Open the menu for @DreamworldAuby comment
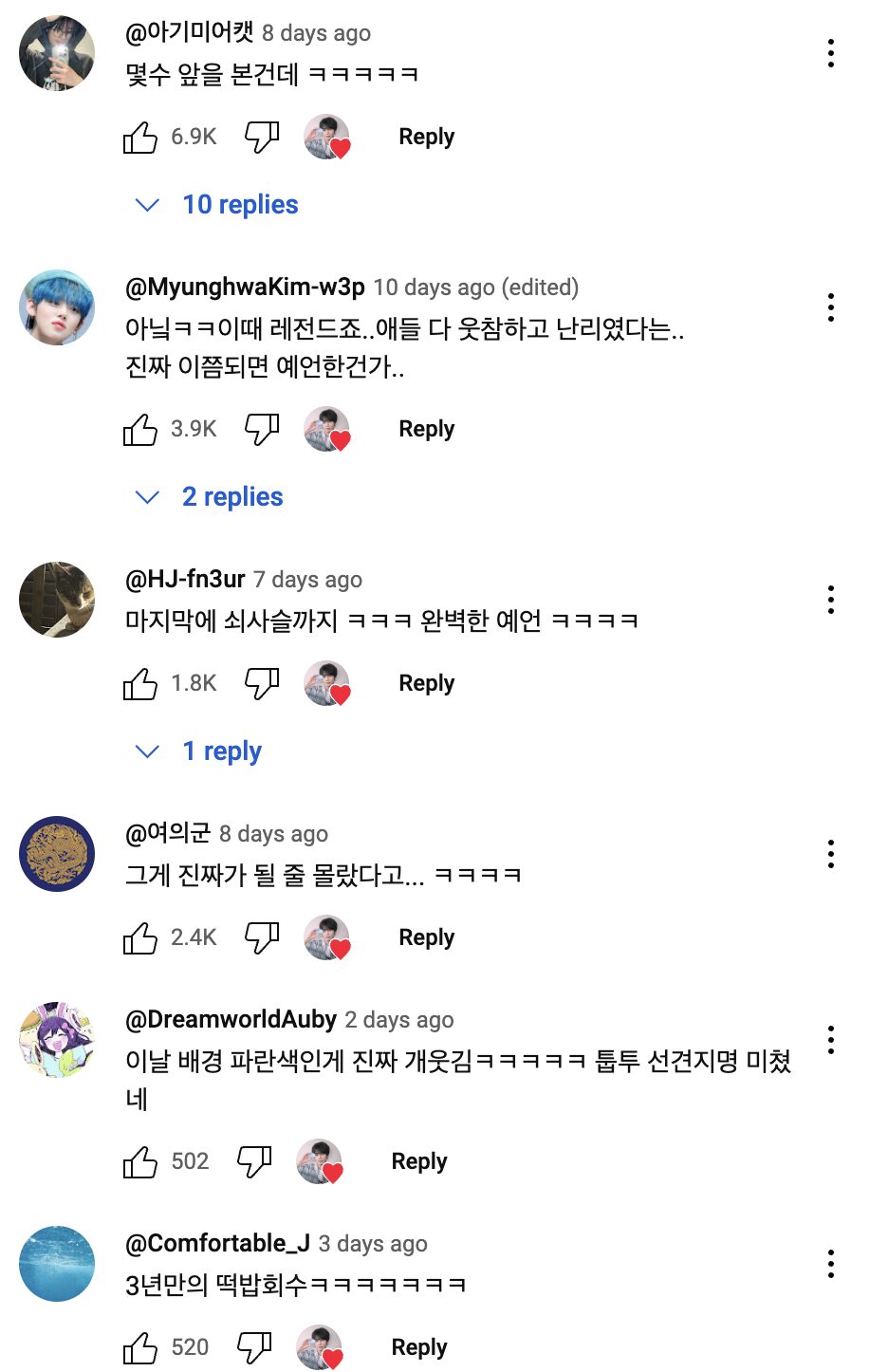This screenshot has height=1372, width=888. (831, 1040)
